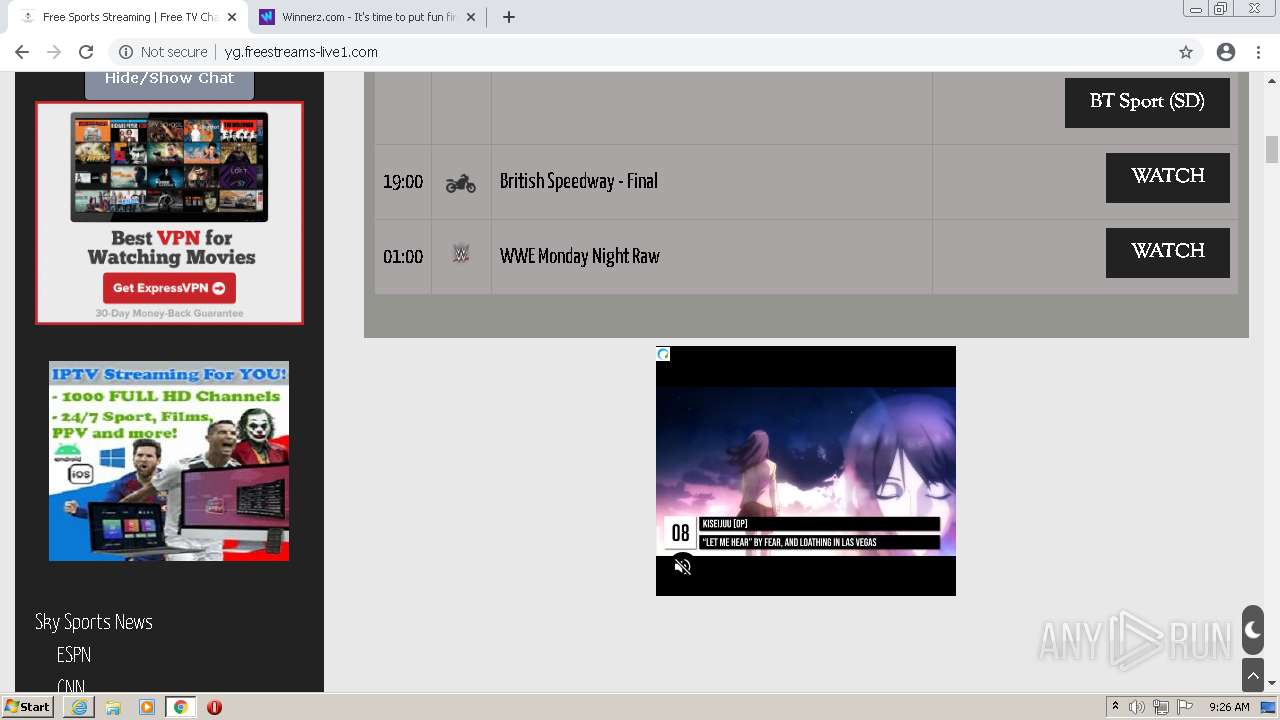Toggle dark mode moon button
The image size is (1280, 720).
pyautogui.click(x=1253, y=630)
